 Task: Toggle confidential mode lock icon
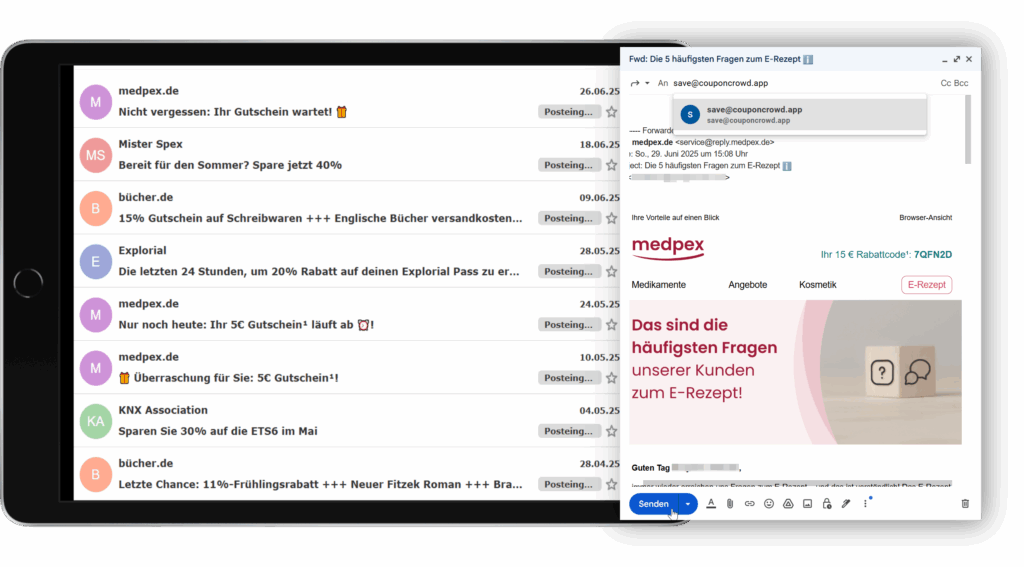[x=827, y=504]
